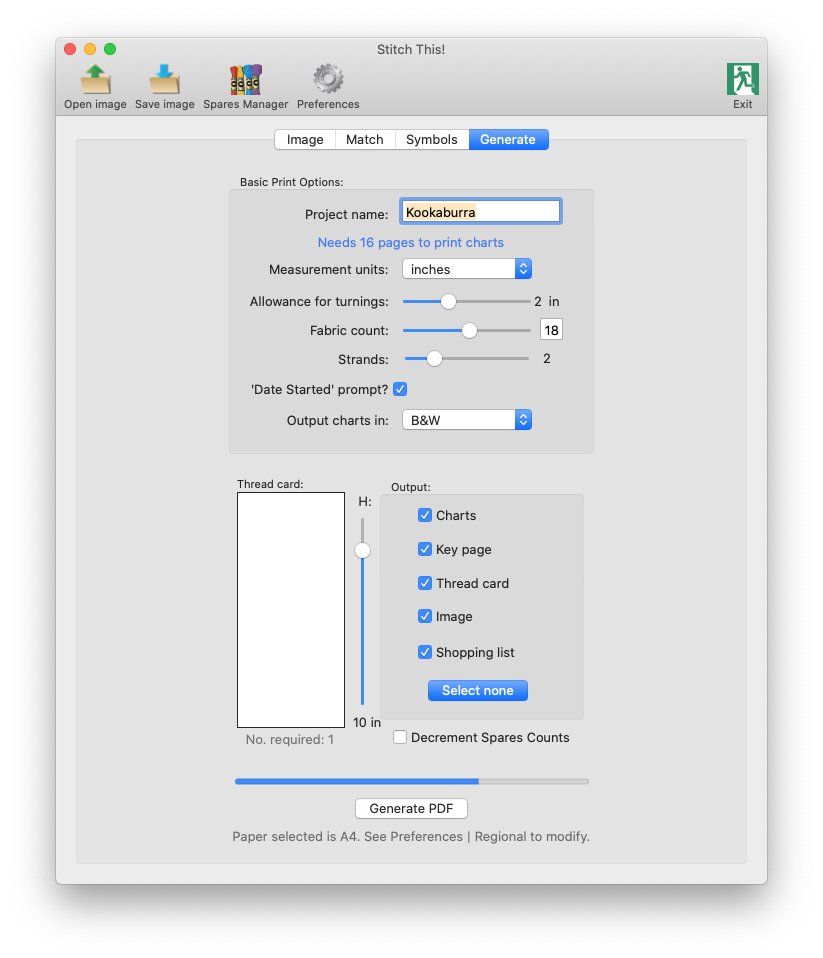Disable the Charts output checkbox

coord(425,515)
